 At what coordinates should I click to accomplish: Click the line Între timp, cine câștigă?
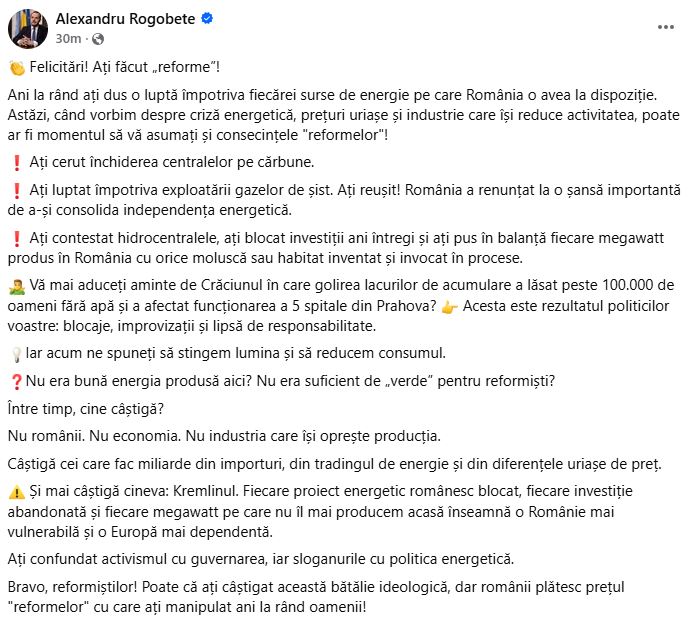click(86, 409)
